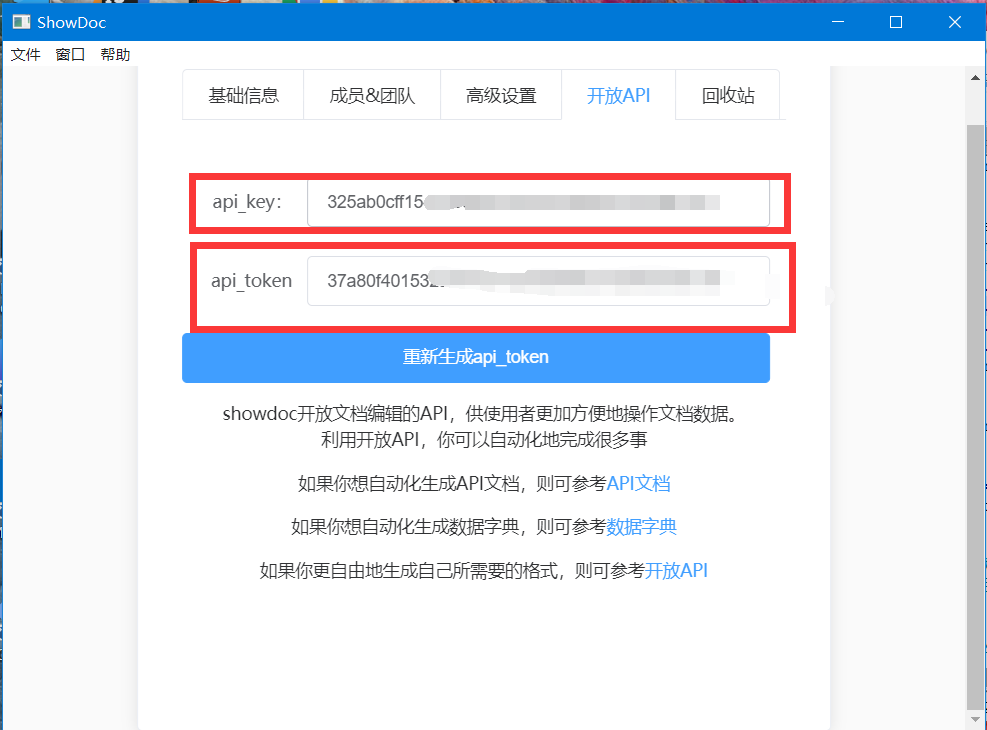Maximize the ShowDoc window
987x730 pixels.
(x=896, y=22)
